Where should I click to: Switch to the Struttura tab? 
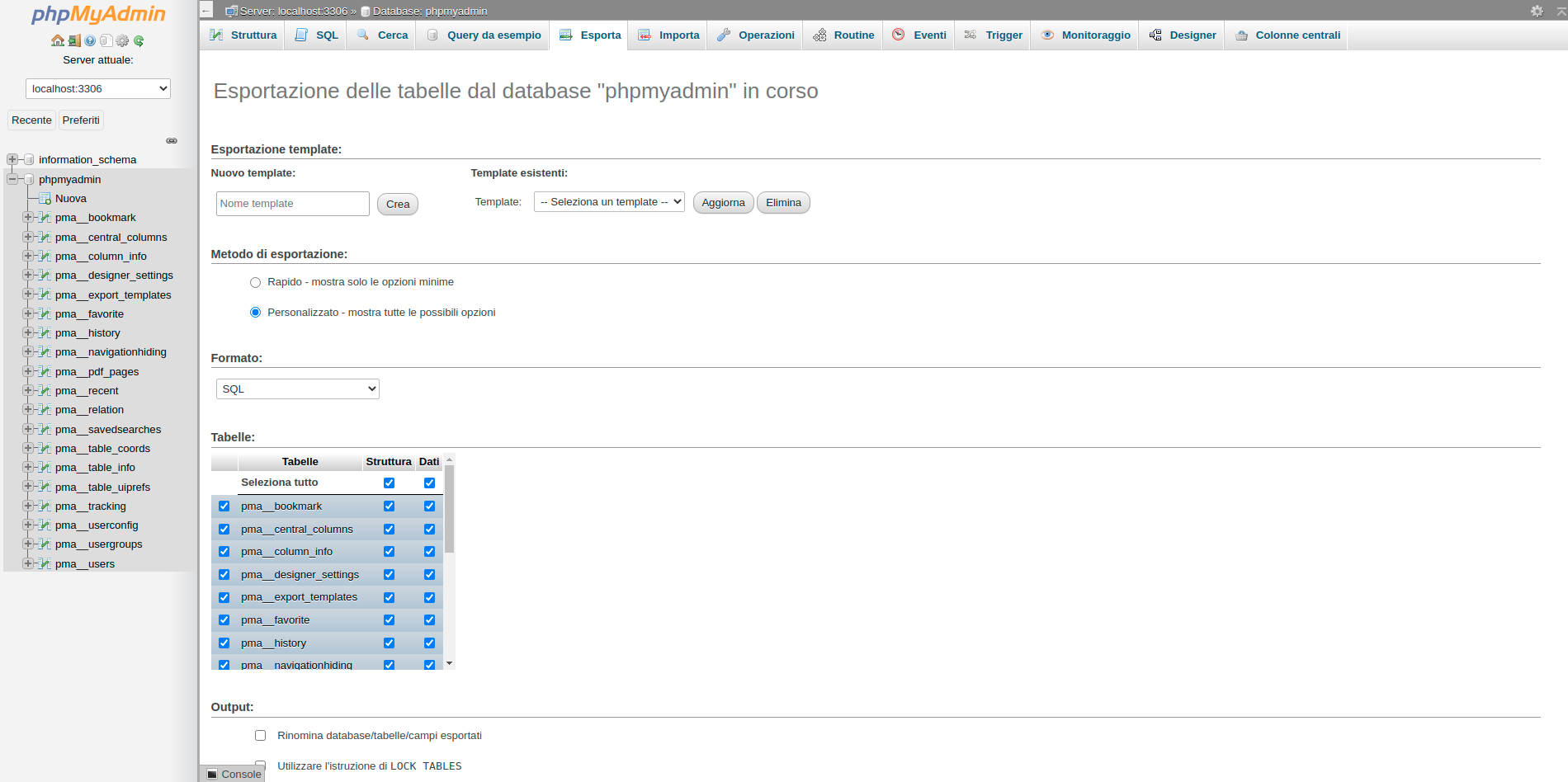[243, 35]
